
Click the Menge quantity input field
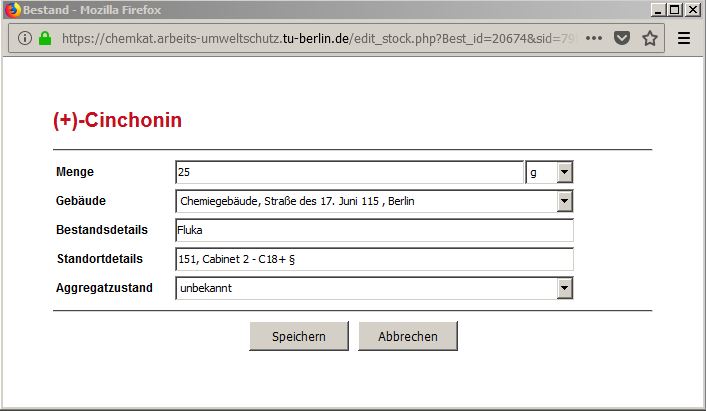tap(349, 172)
